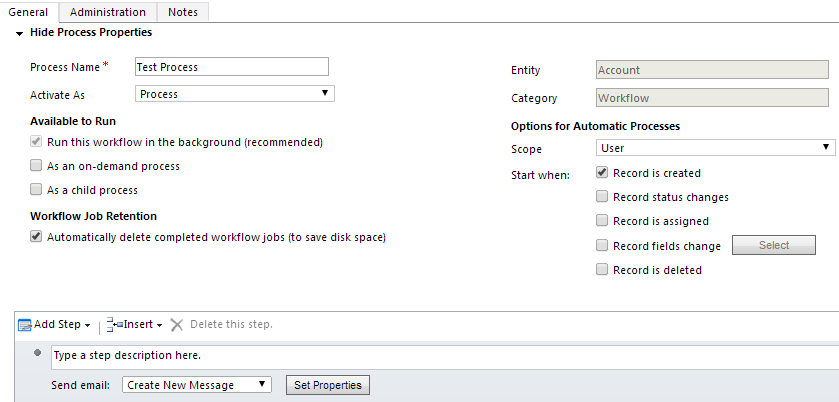Click the Insert step icon
The height and width of the screenshot is (402, 839).
pyautogui.click(x=115, y=325)
